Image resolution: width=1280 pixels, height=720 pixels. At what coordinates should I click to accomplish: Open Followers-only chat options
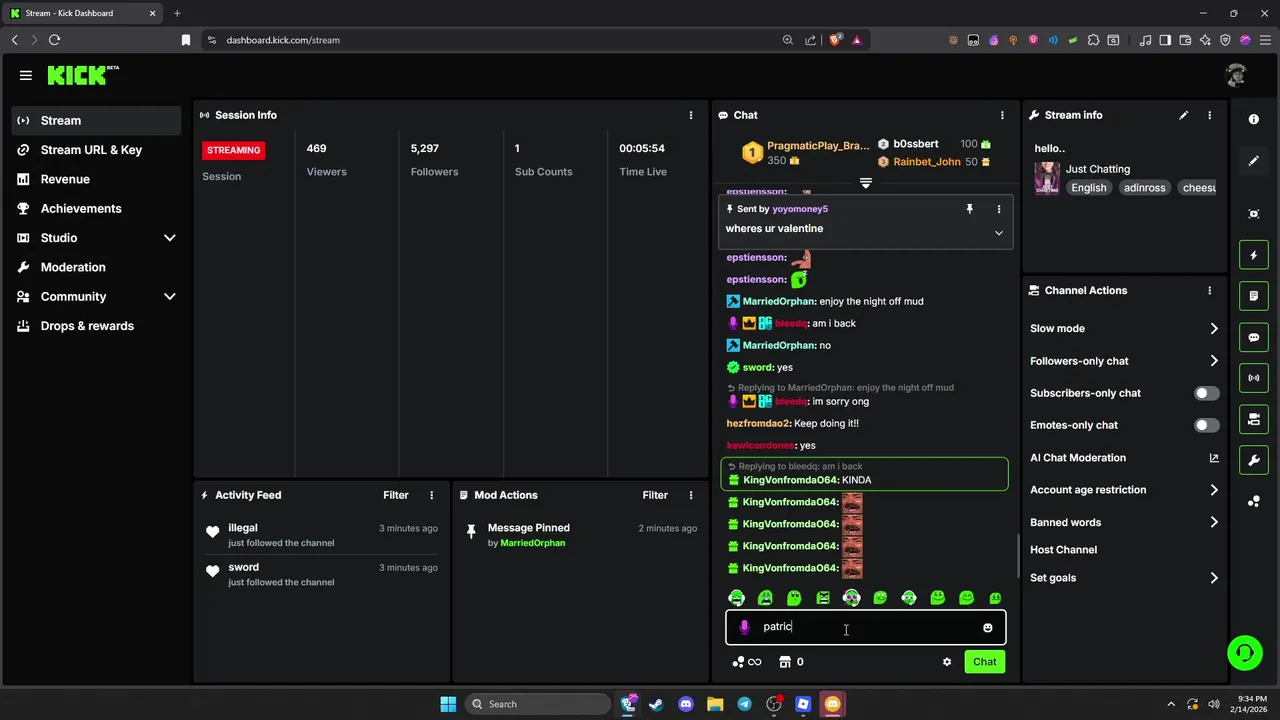[x=1124, y=361]
